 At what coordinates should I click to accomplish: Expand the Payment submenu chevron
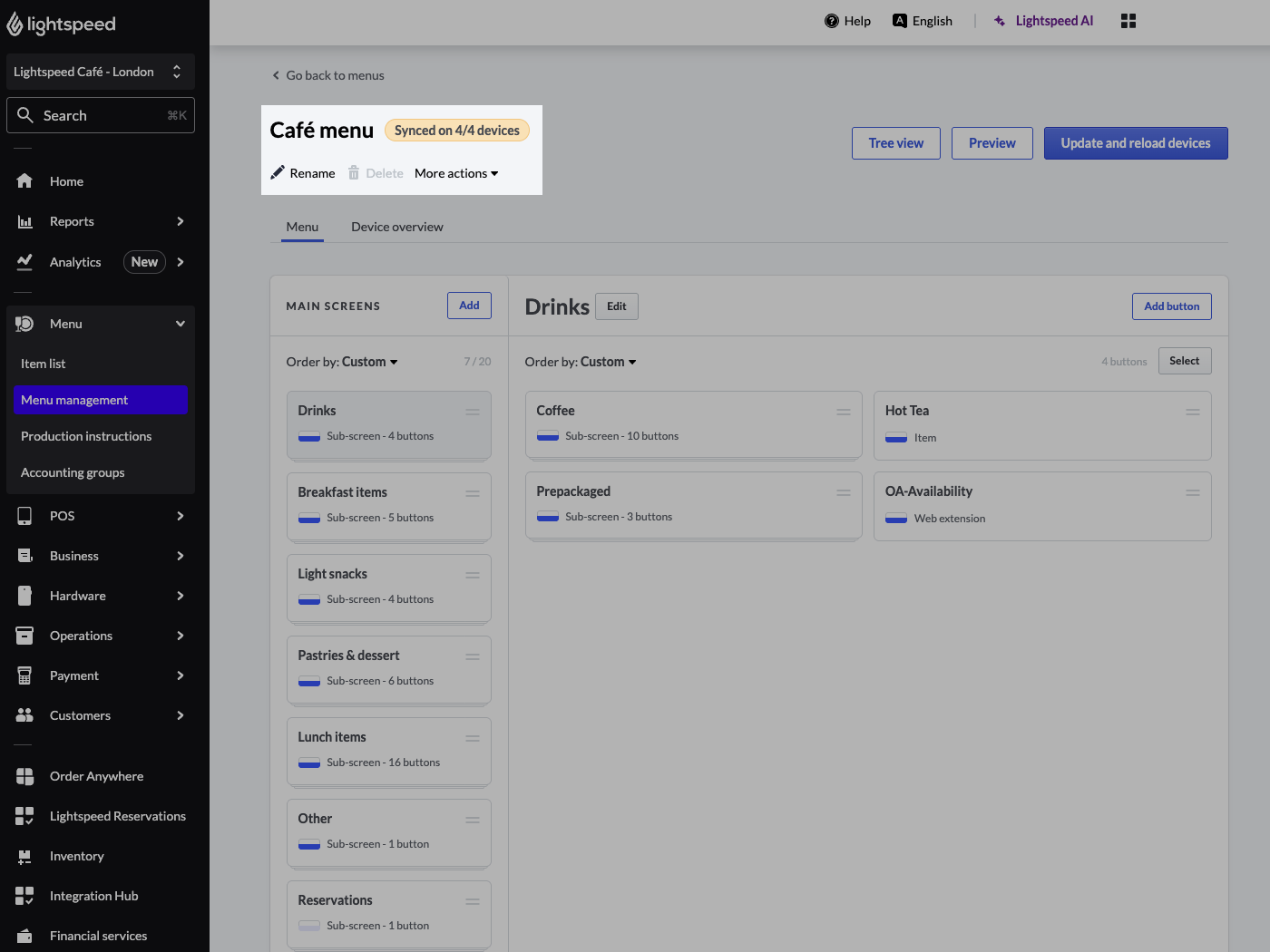click(x=181, y=675)
